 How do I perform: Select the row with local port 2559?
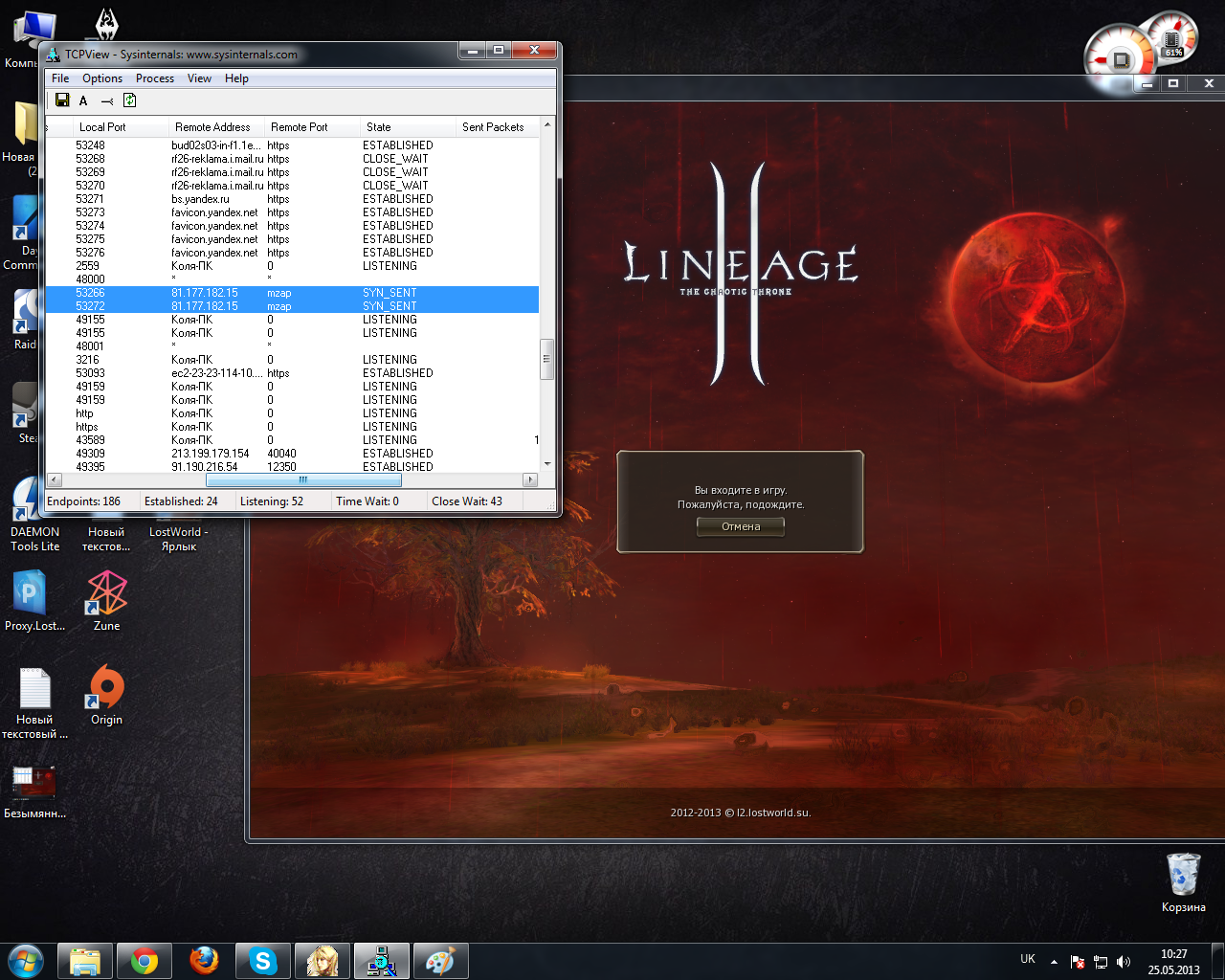(292, 266)
